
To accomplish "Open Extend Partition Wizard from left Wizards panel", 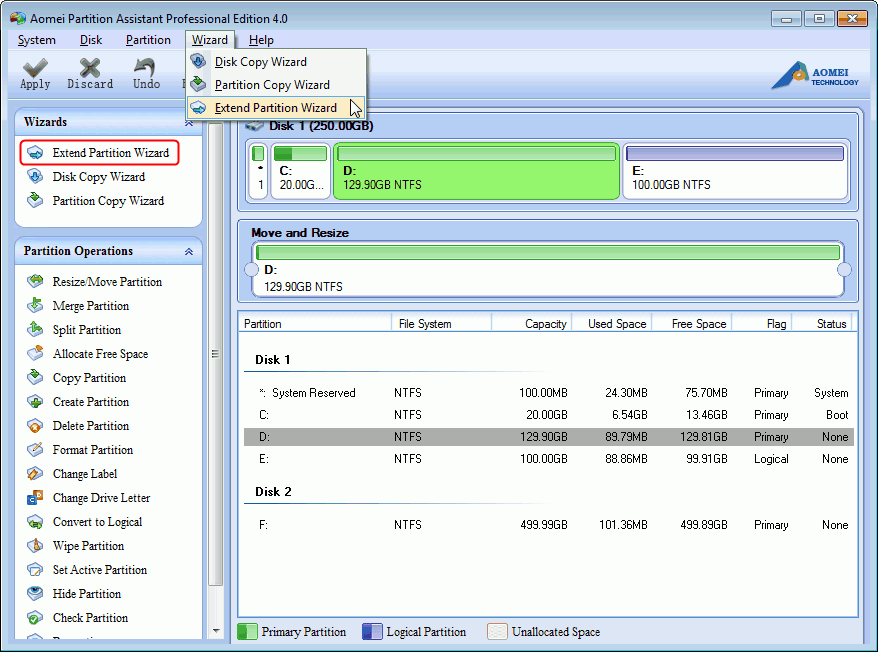I will 100,153.
